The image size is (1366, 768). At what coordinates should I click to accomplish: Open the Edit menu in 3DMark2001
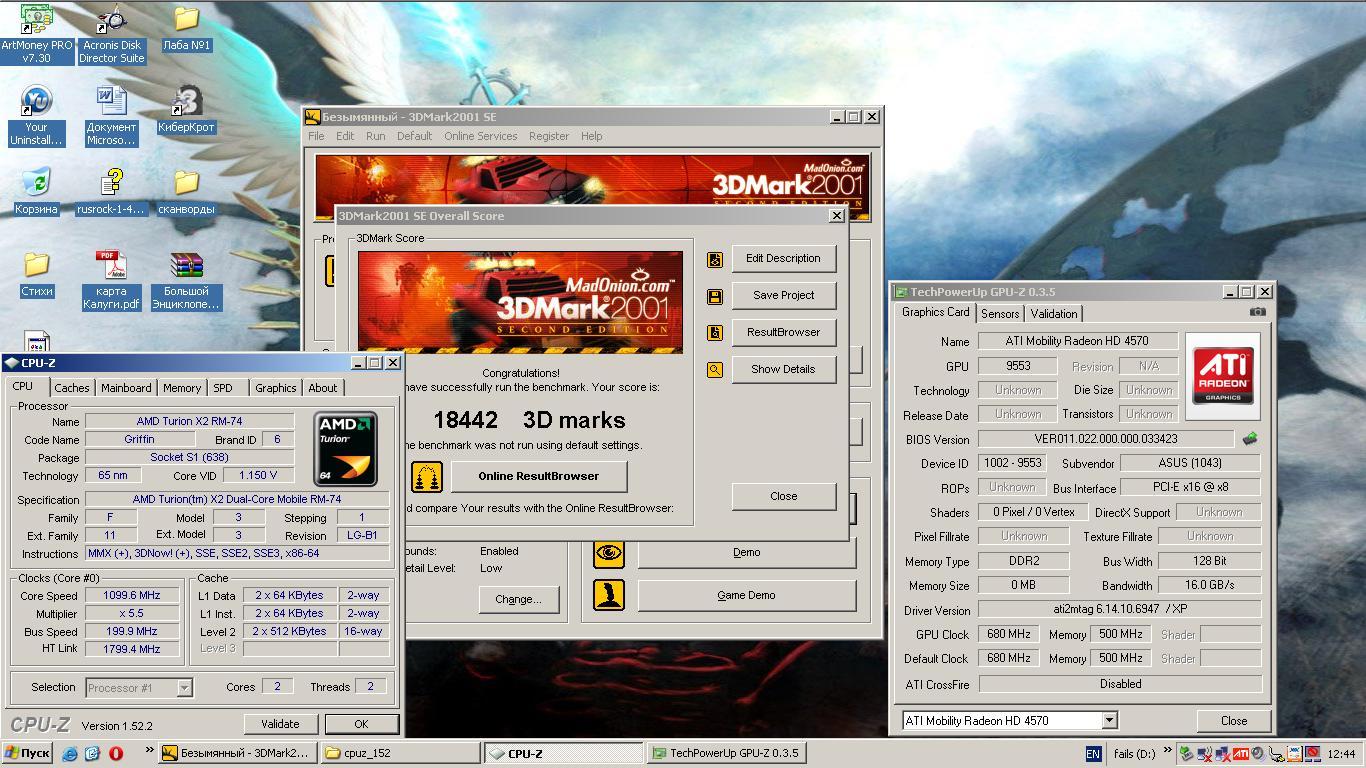(345, 136)
